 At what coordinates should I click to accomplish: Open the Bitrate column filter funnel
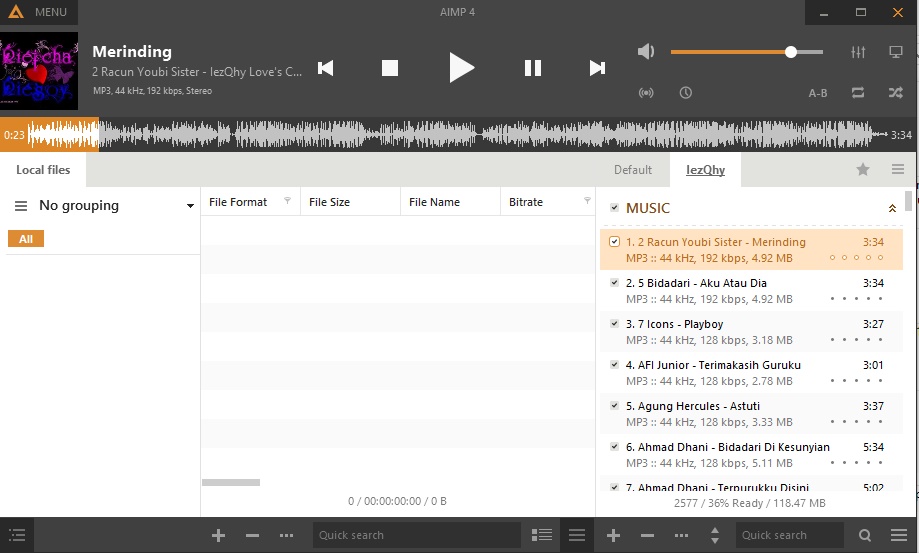click(x=587, y=200)
